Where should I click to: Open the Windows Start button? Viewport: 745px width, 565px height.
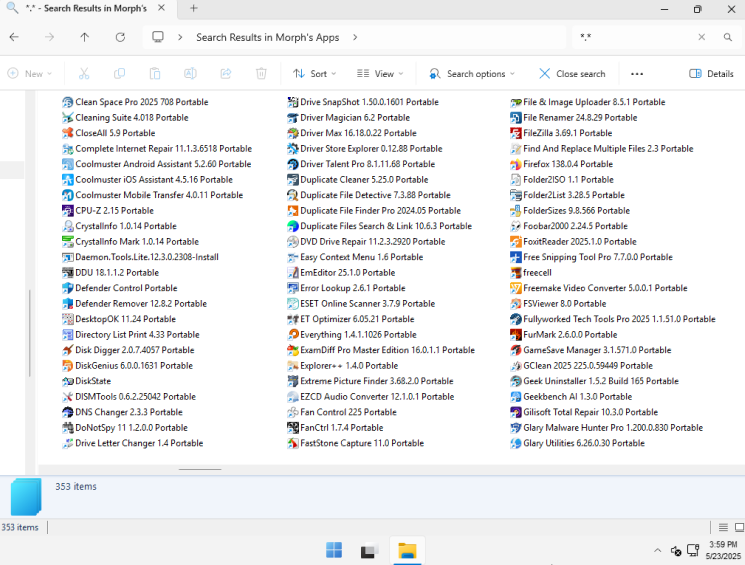click(x=334, y=550)
